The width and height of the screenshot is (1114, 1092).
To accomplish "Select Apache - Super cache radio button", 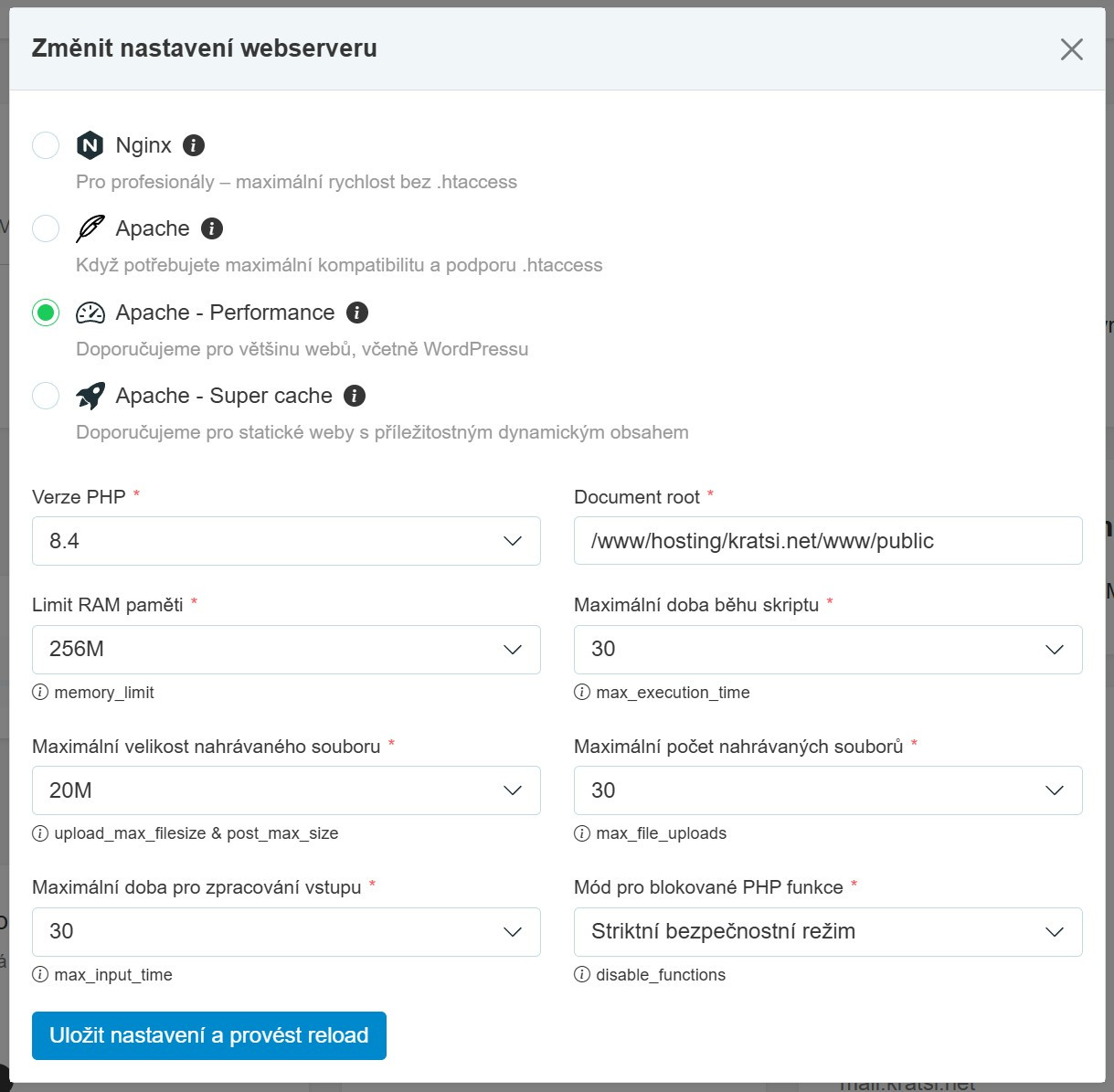I will (x=46, y=396).
